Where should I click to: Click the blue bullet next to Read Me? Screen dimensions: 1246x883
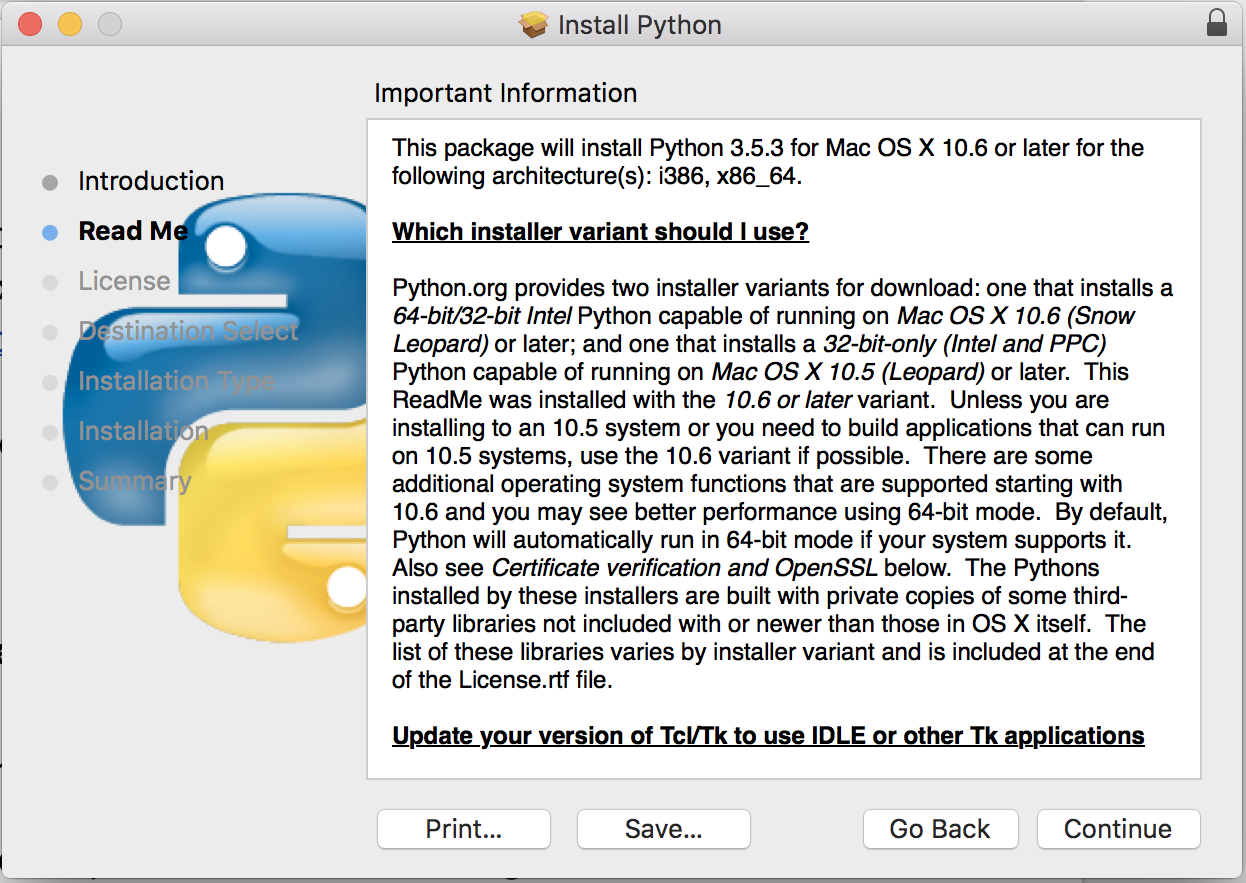click(50, 232)
